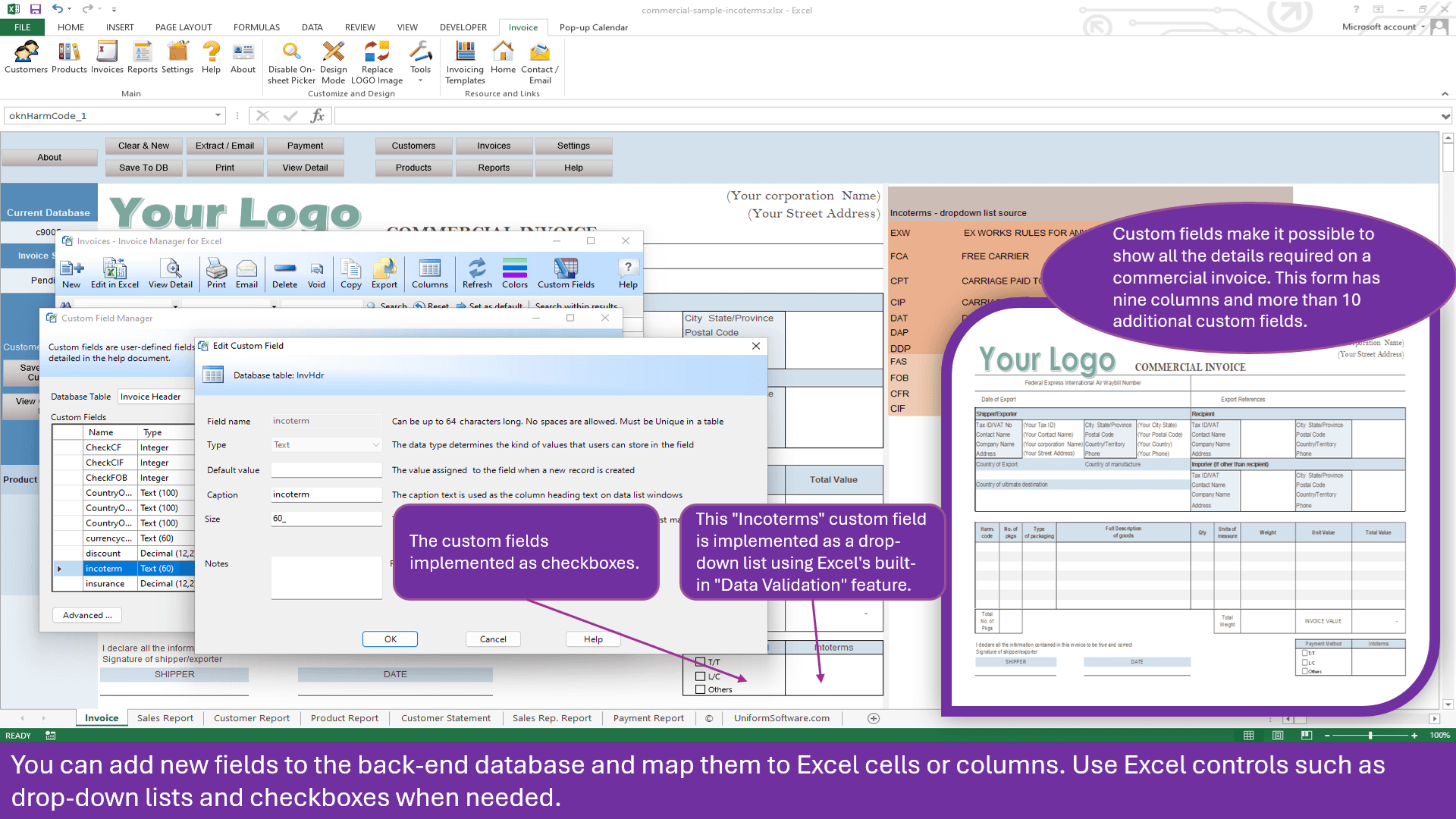Image resolution: width=1456 pixels, height=819 pixels.
Task: Click OK in Edit Custom Field
Action: tap(390, 639)
